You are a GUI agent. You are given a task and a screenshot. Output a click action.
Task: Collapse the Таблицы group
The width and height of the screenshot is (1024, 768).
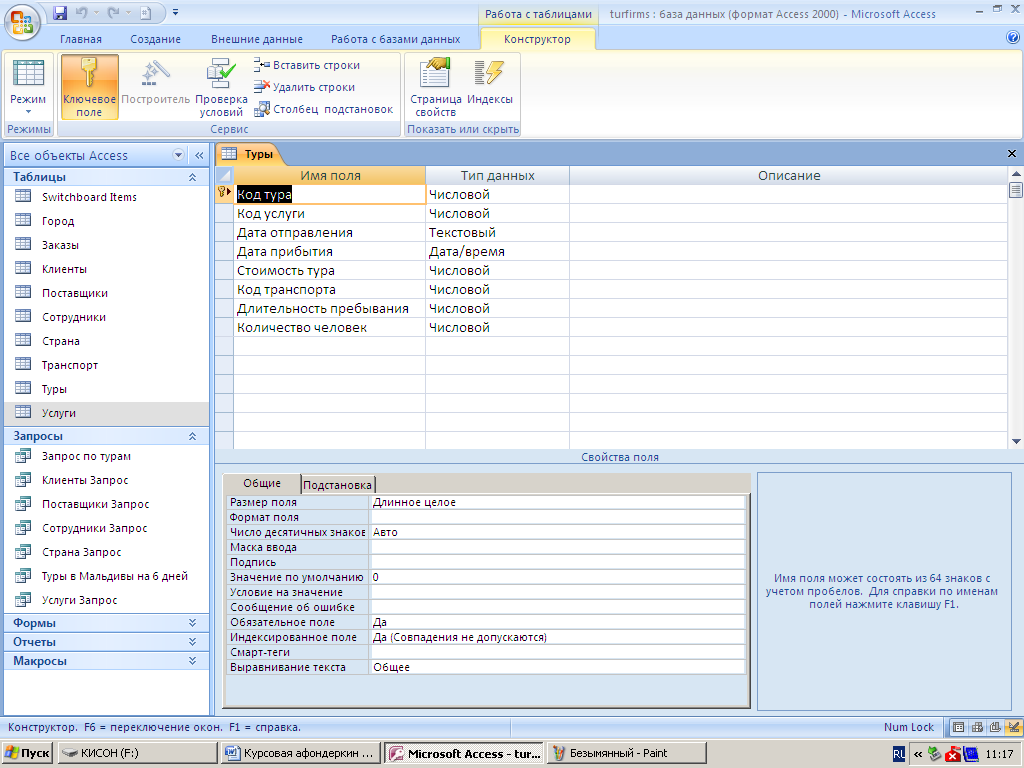click(x=192, y=177)
